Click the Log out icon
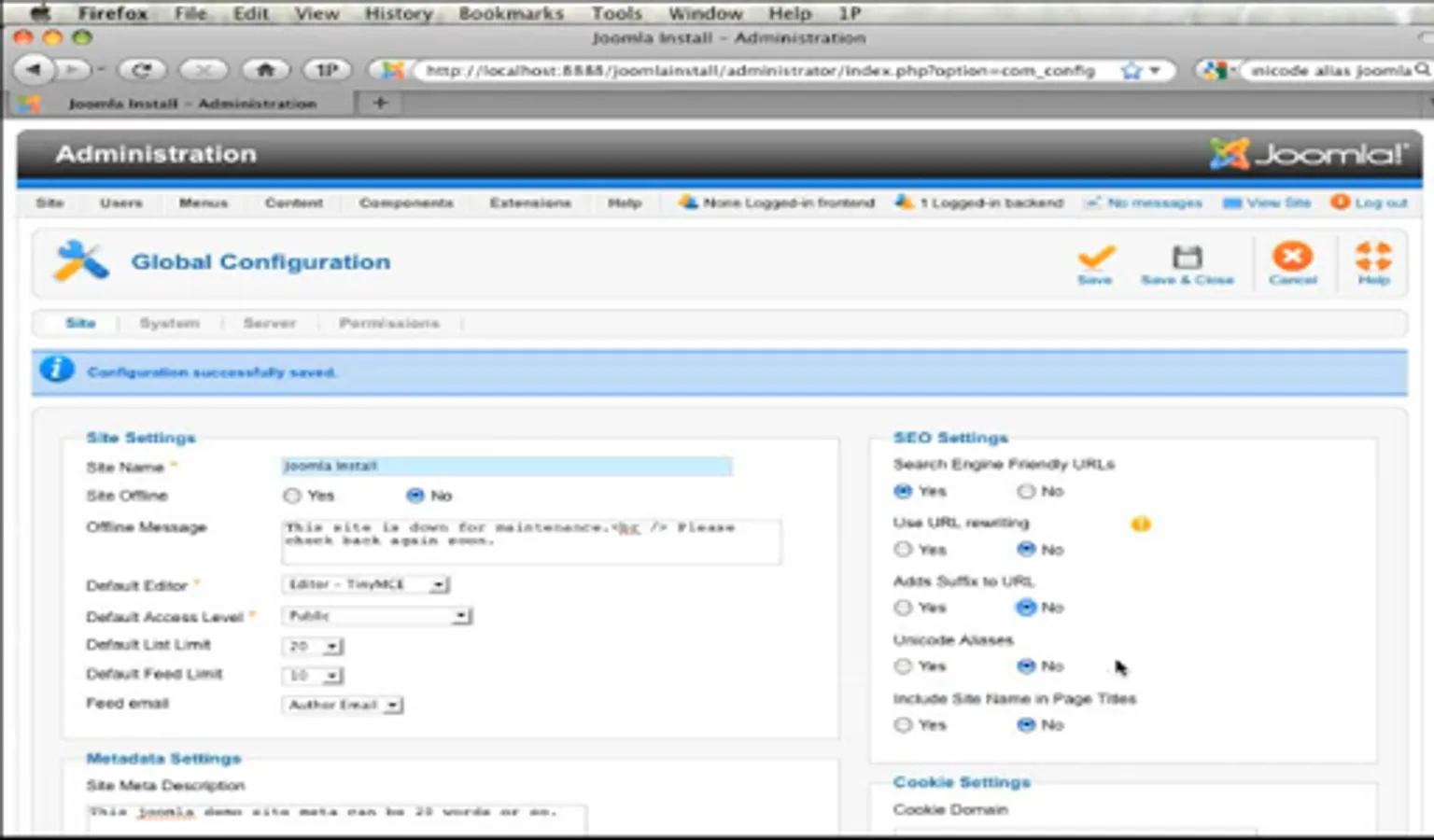The width and height of the screenshot is (1434, 840). coord(1341,202)
